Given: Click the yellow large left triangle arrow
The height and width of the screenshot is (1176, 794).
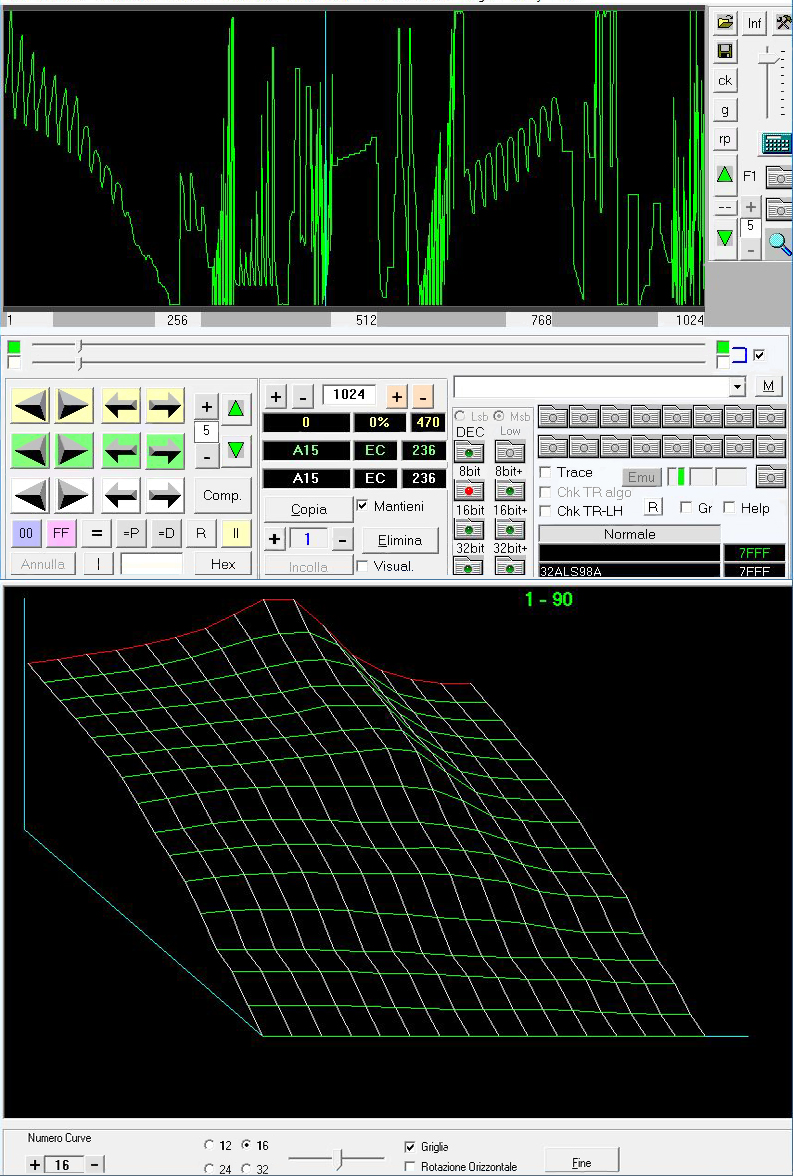Looking at the screenshot, I should (30, 406).
